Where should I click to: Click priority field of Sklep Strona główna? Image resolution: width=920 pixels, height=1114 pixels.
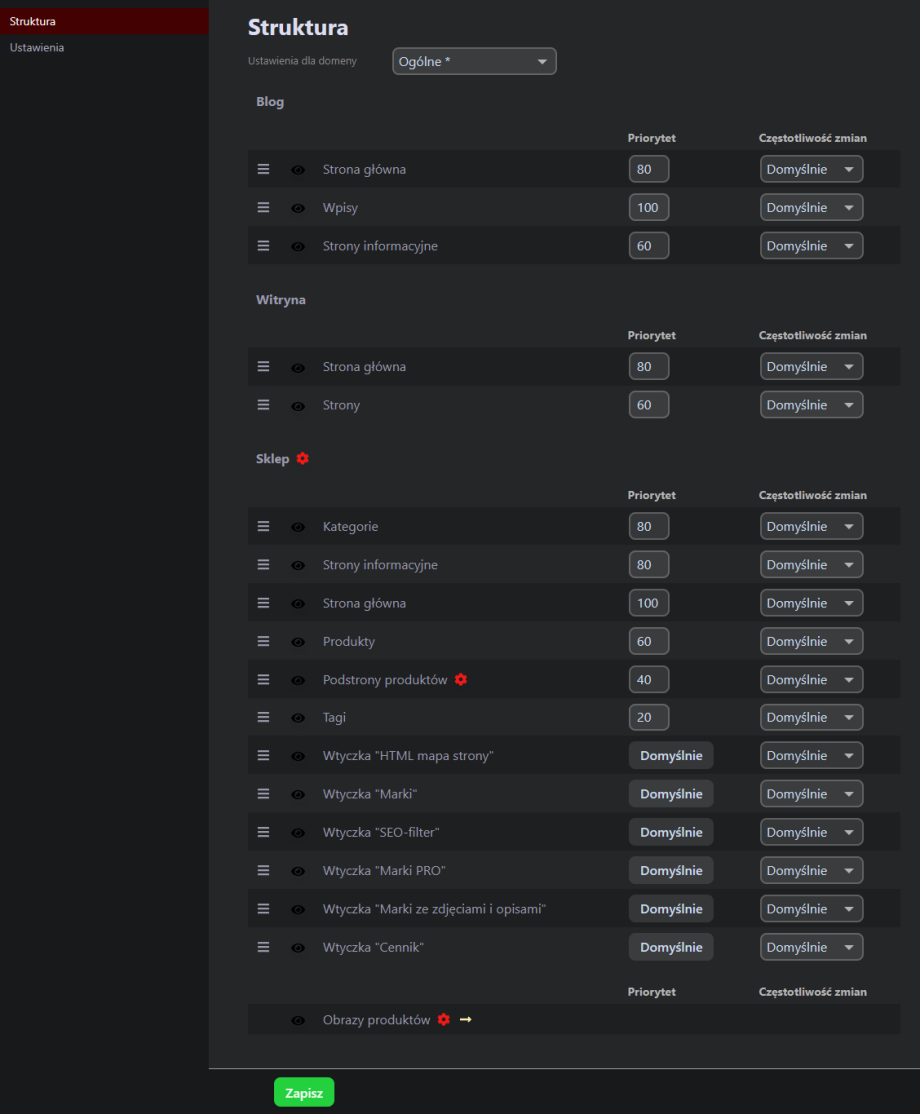click(x=649, y=603)
